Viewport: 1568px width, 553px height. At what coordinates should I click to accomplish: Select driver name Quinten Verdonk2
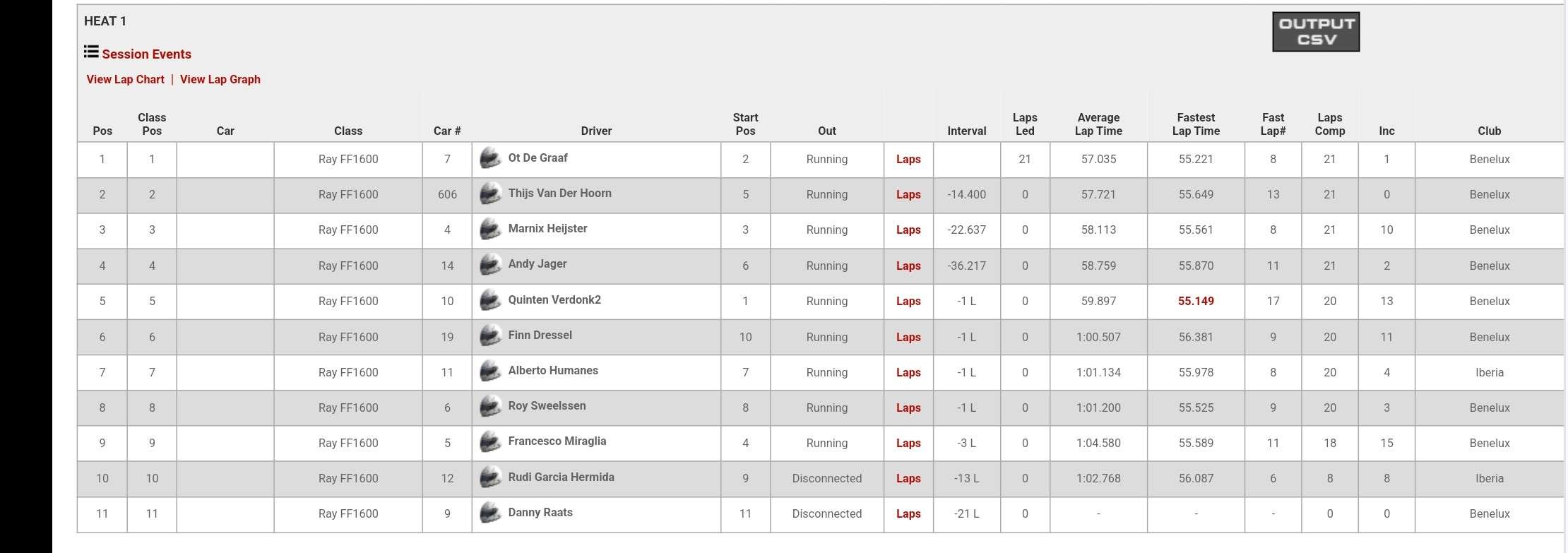coord(554,300)
